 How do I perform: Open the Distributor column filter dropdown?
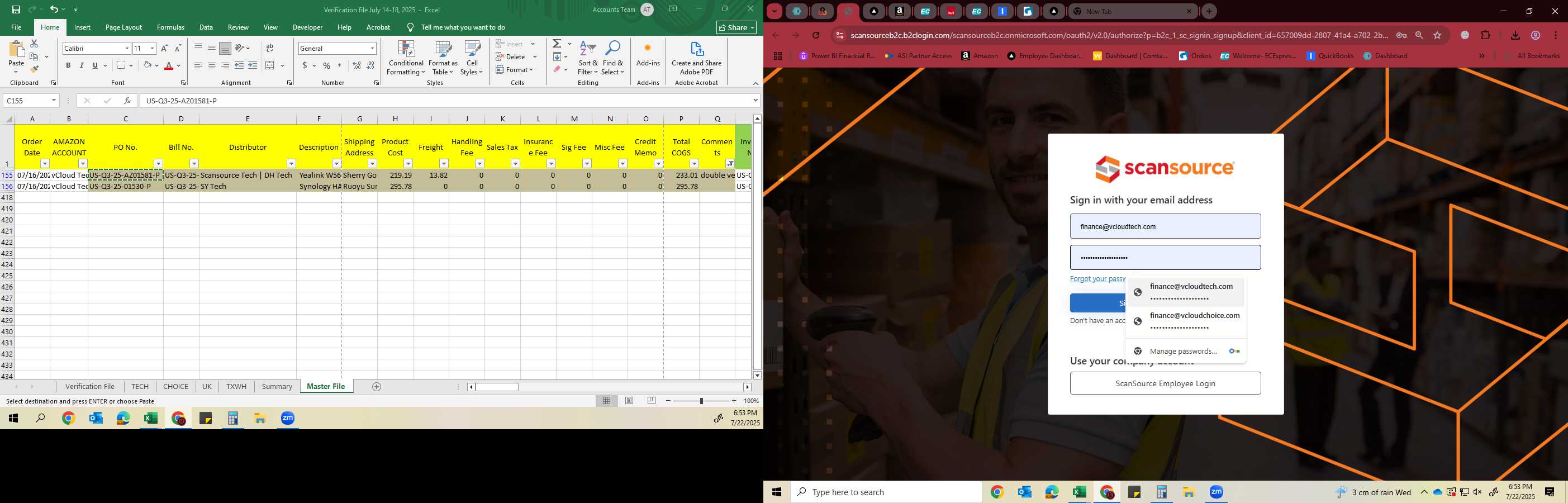click(291, 163)
